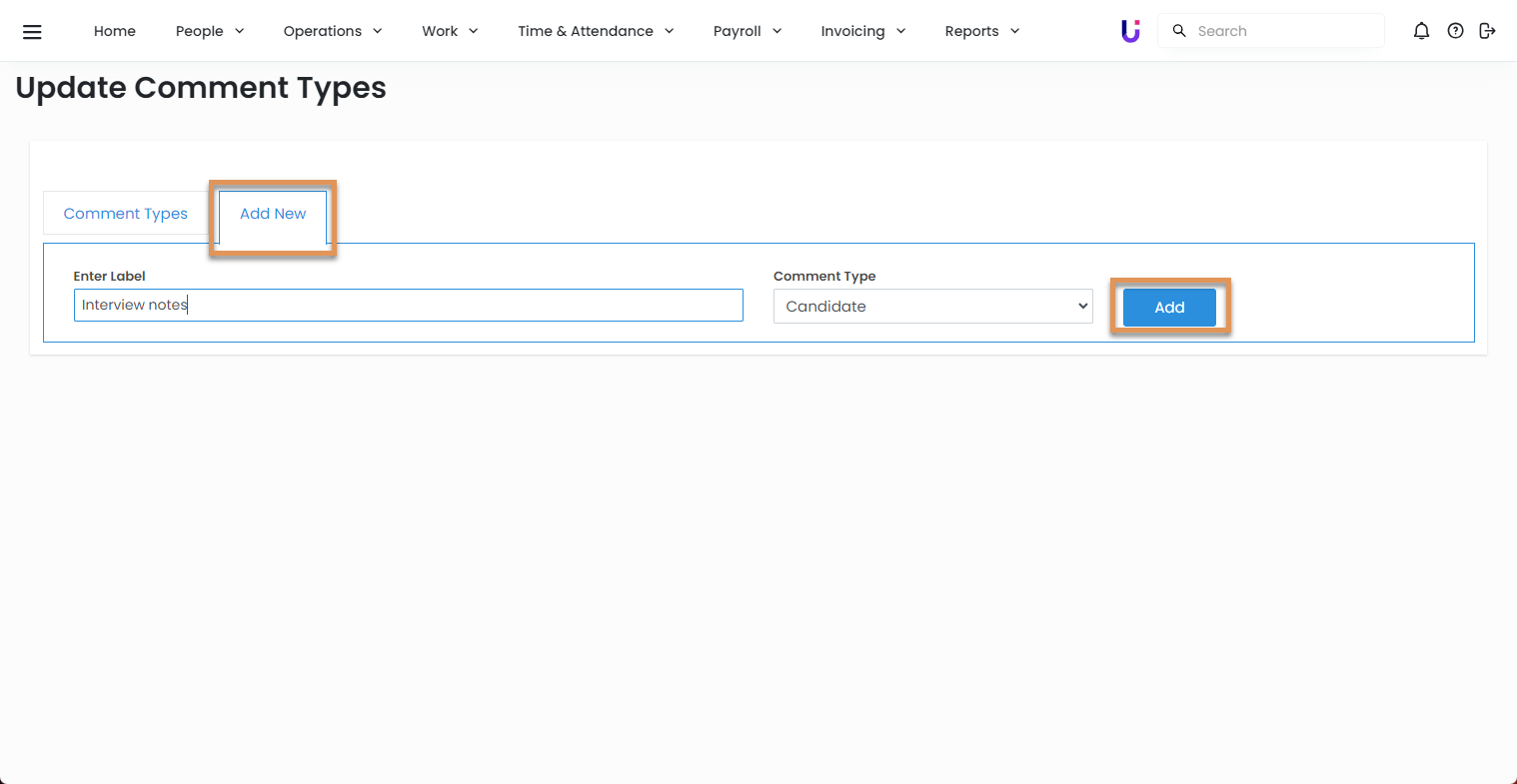Viewport: 1517px width, 784px height.
Task: Open the Work dropdown menu
Action: (449, 31)
